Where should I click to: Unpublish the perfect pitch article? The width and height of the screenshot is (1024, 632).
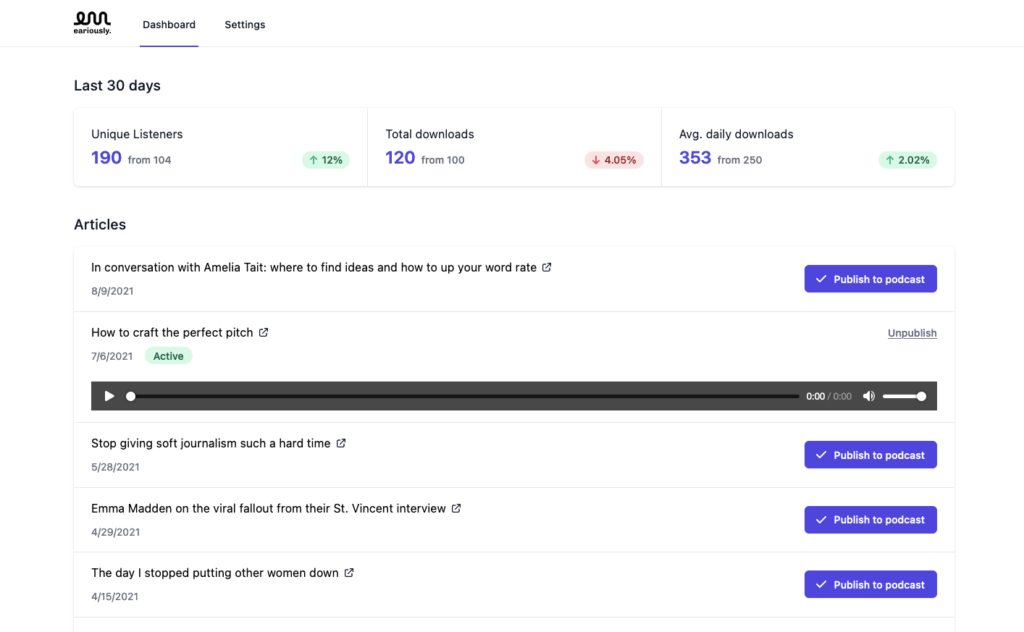912,333
